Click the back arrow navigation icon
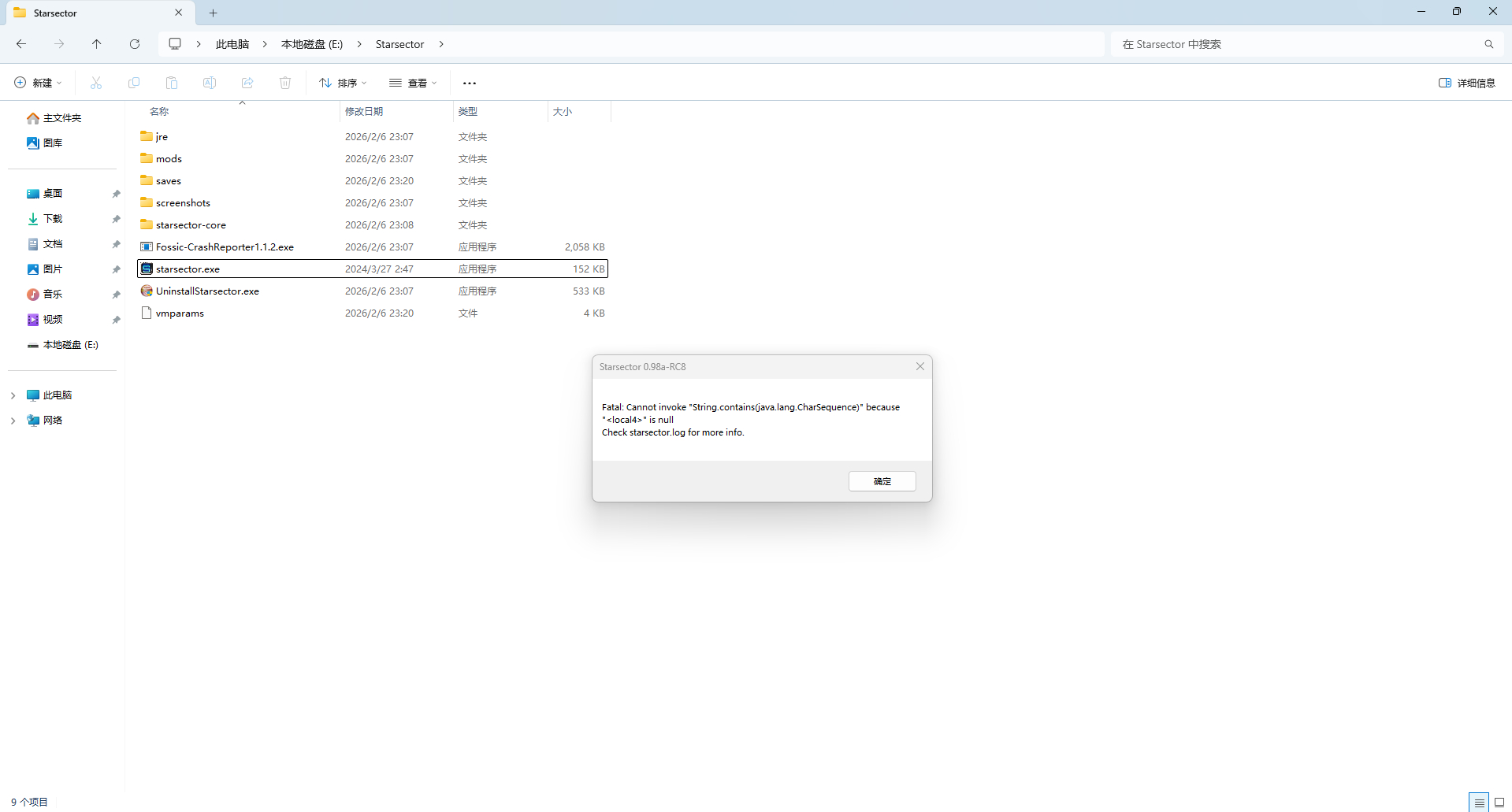This screenshot has height=812, width=1512. pos(21,44)
